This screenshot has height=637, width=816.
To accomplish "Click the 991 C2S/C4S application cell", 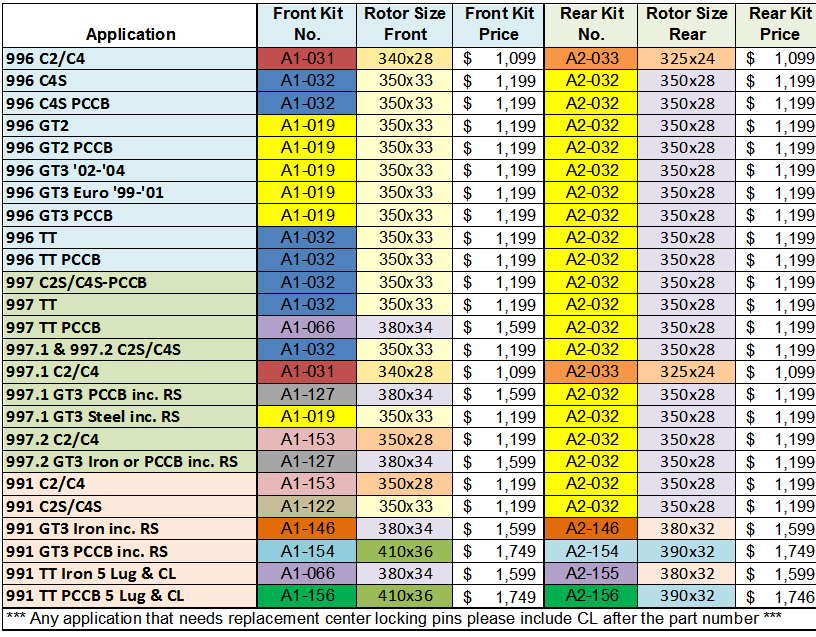I will pos(130,506).
